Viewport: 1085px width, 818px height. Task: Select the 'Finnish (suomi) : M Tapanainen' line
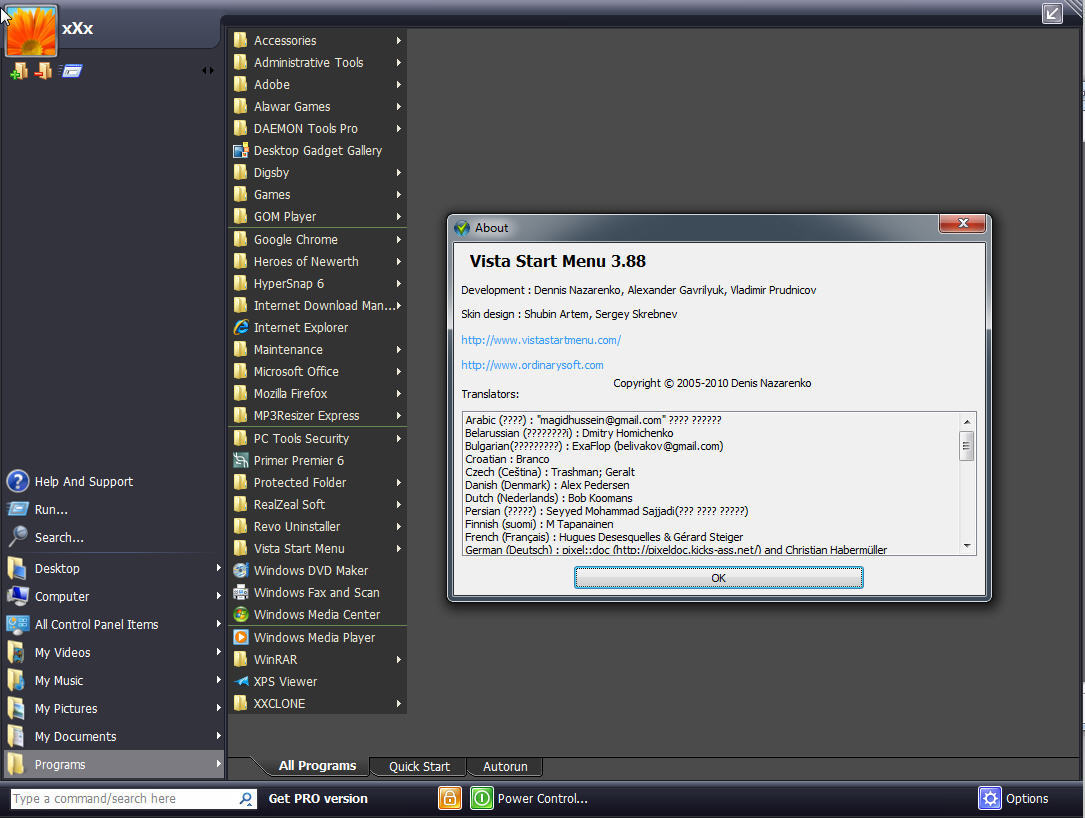pos(539,524)
